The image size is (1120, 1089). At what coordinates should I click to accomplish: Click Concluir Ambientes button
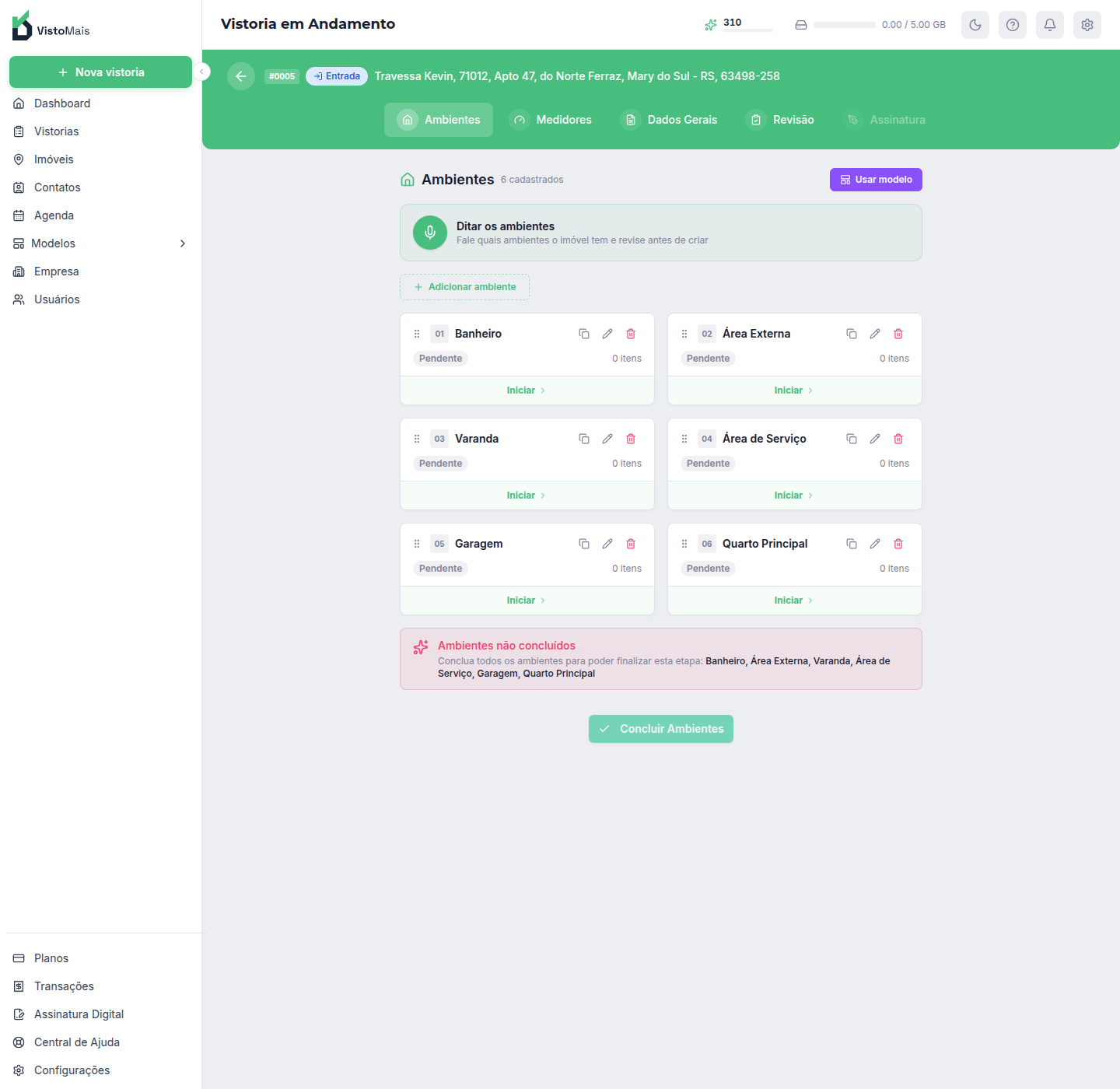(661, 729)
